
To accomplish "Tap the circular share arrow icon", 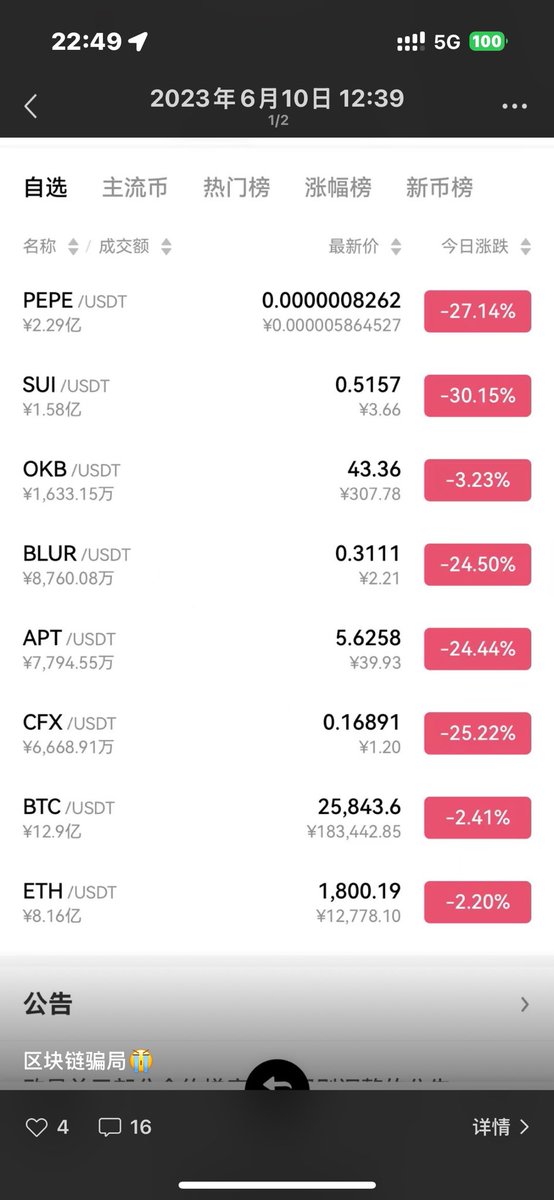I will [277, 1078].
